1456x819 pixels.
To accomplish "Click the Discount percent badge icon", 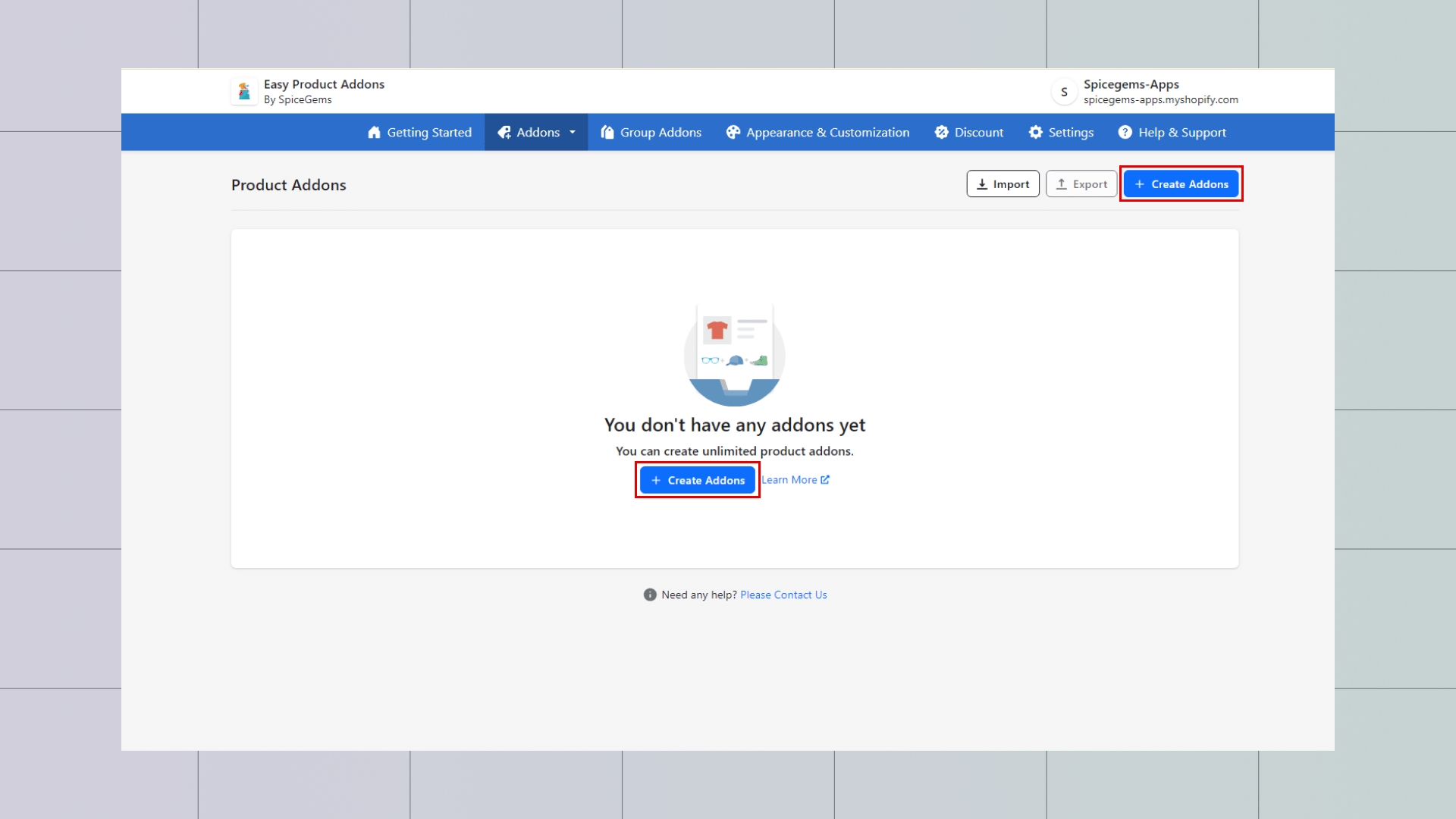I will 941,133.
